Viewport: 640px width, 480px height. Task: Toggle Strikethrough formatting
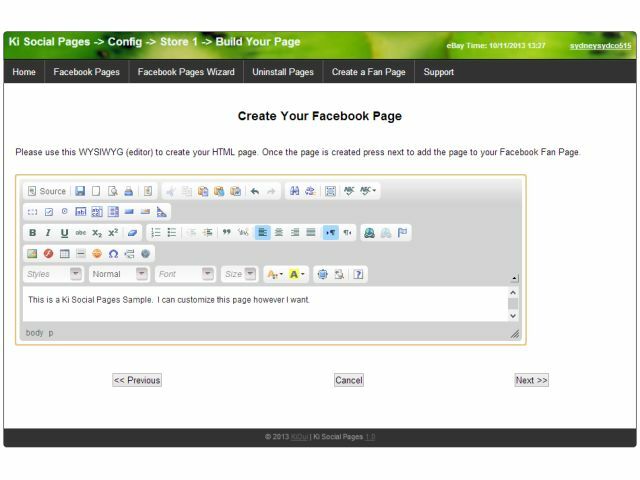(x=80, y=233)
